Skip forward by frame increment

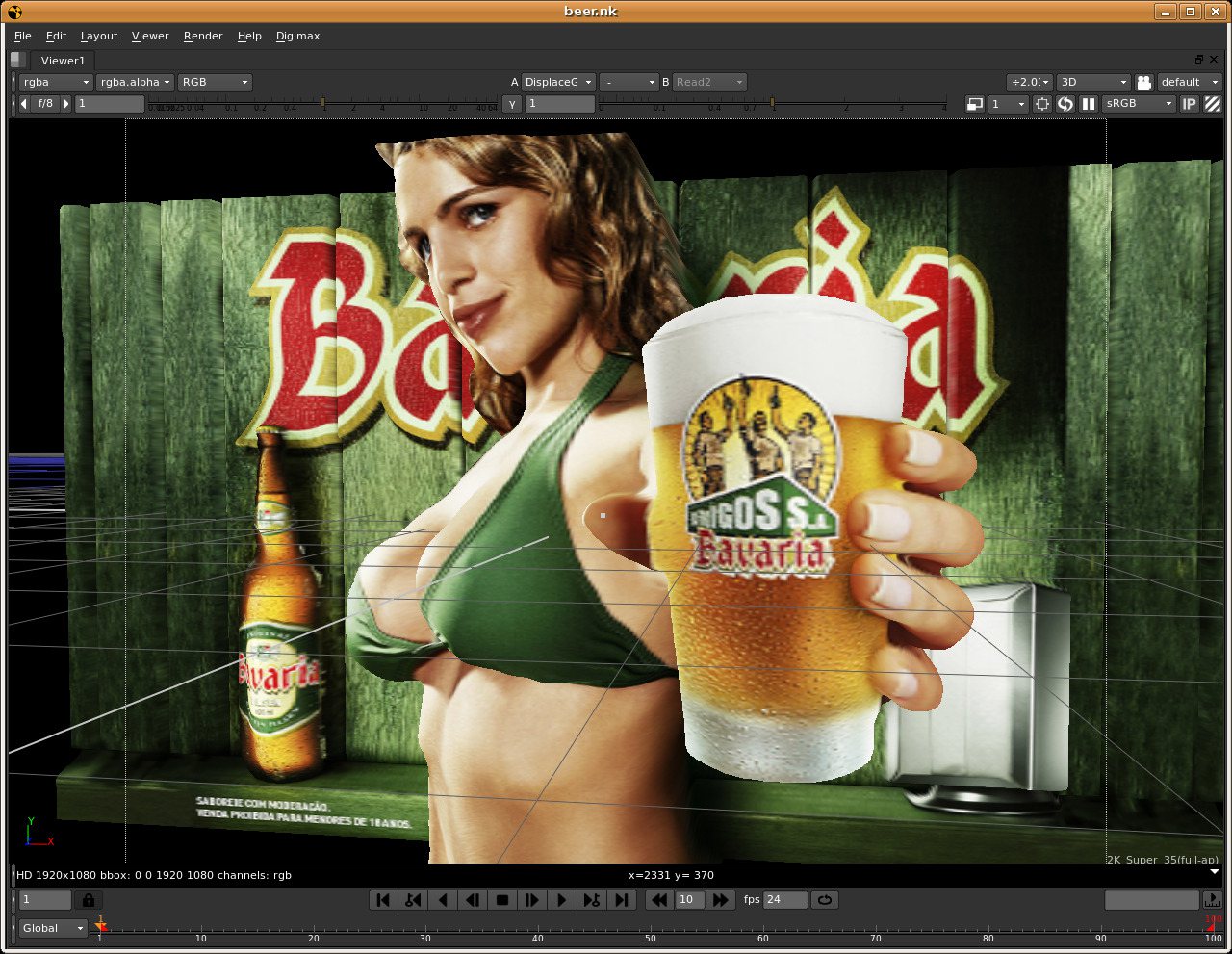(720, 900)
